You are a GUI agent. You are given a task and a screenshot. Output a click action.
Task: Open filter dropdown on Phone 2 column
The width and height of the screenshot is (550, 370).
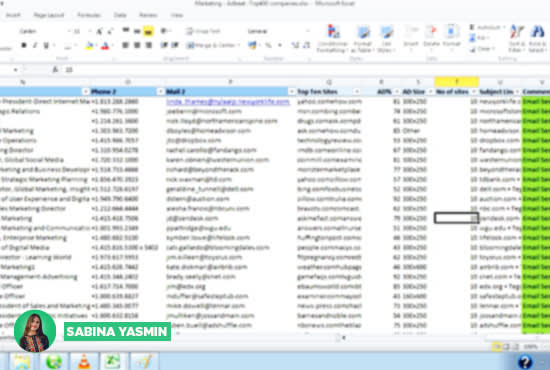pyautogui.click(x=160, y=92)
